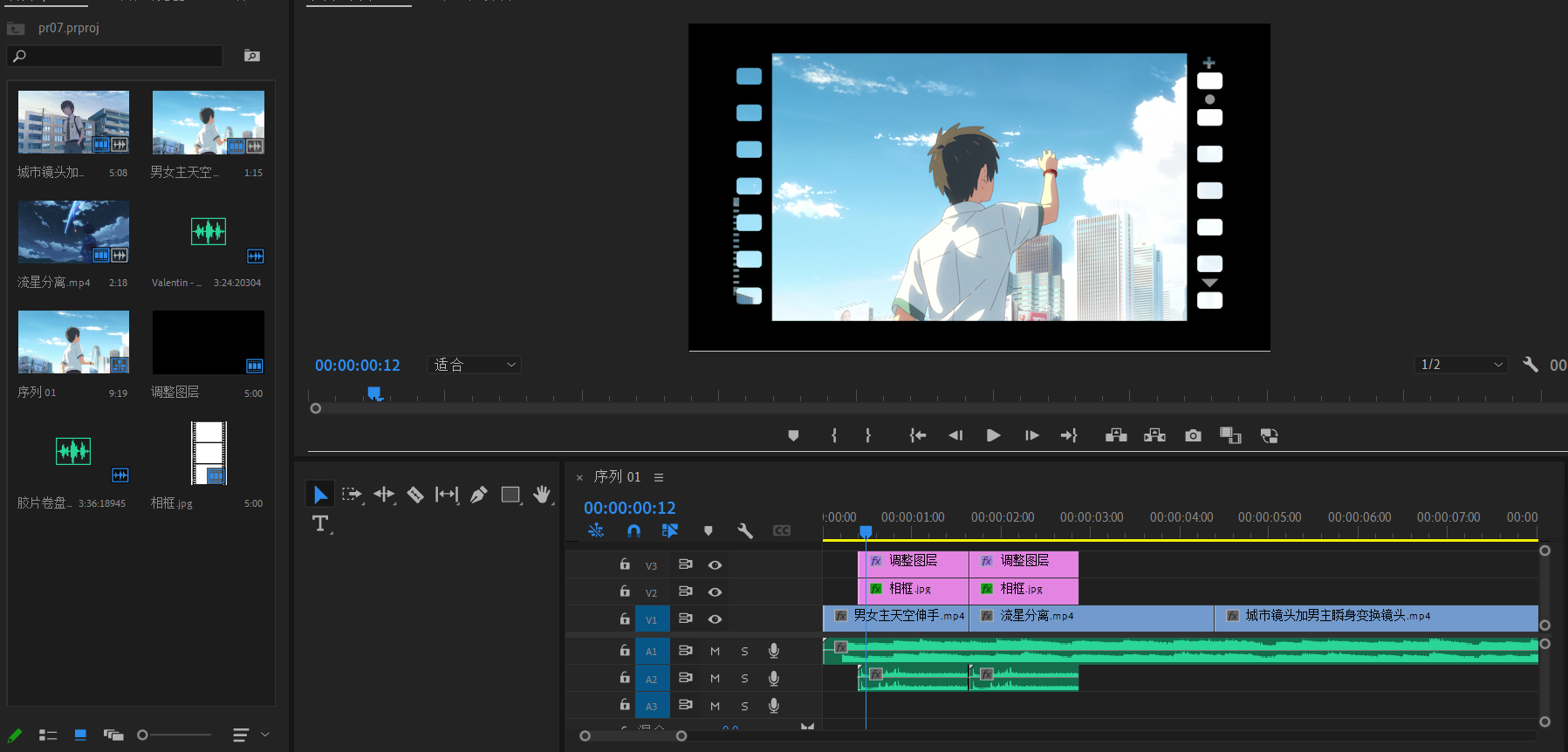This screenshot has width=1568, height=752.
Task: Click Mark Out button
Action: click(868, 435)
